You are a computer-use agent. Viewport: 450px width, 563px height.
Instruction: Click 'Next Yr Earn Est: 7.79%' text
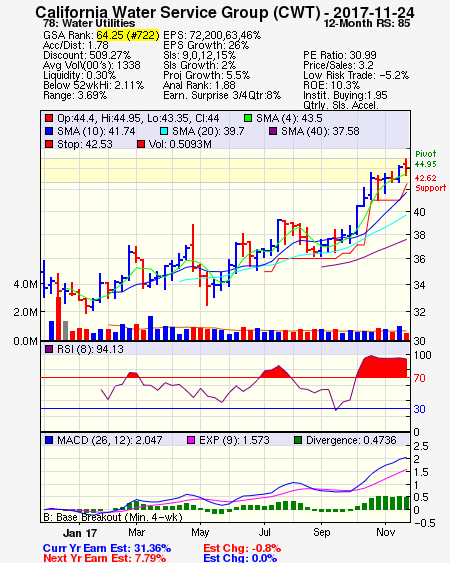coord(104,558)
